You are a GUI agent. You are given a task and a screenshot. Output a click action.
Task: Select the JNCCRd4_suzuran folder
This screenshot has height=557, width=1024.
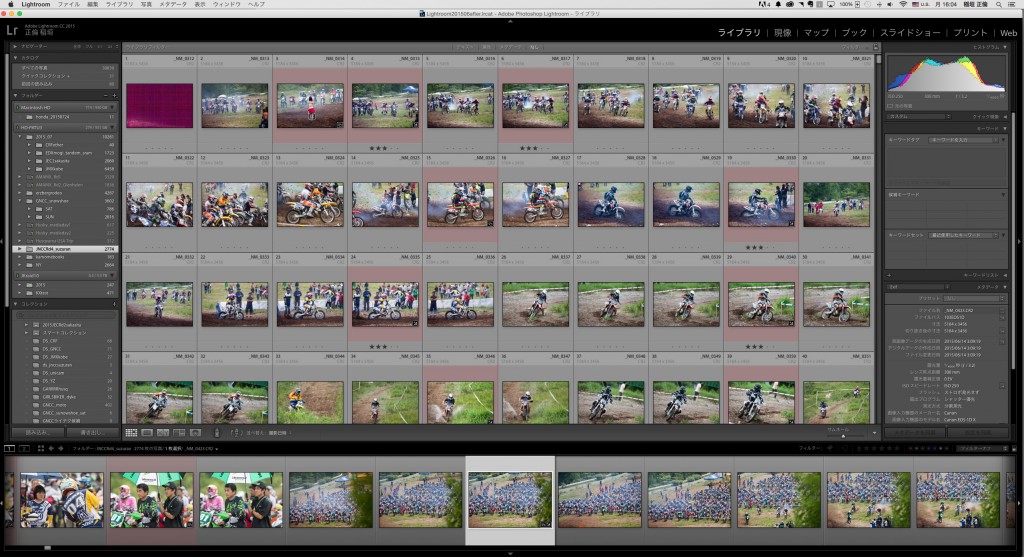[65, 249]
